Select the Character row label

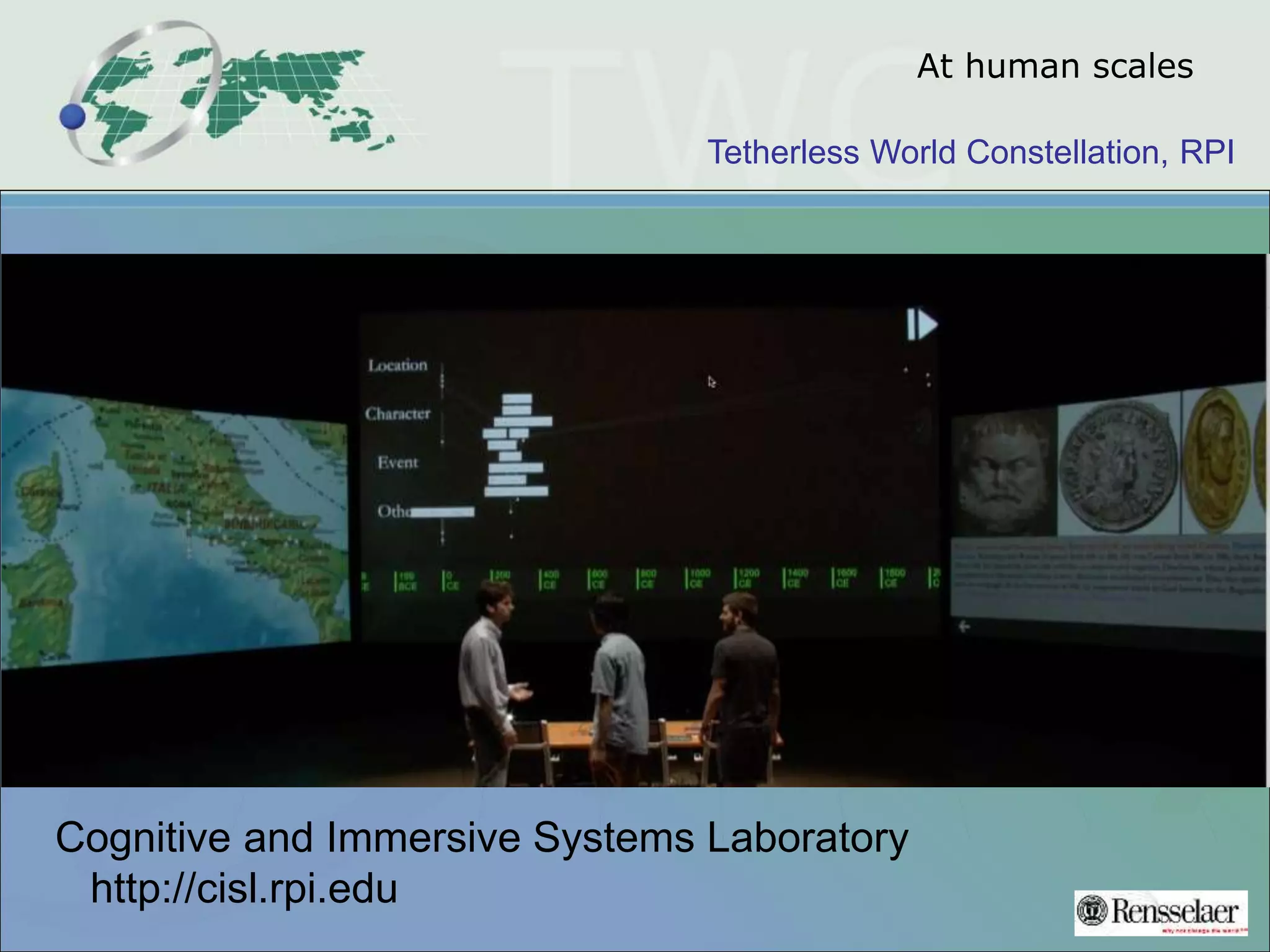[x=397, y=413]
